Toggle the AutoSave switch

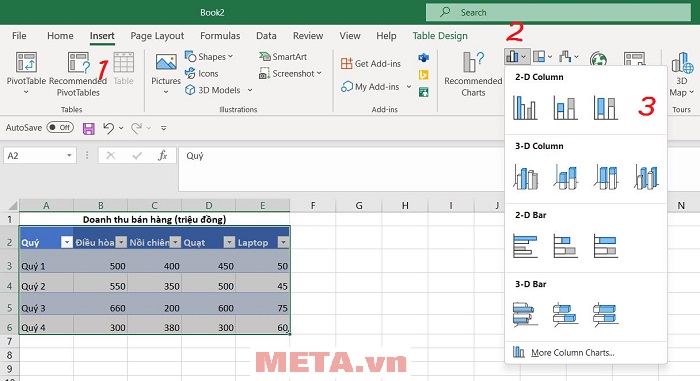(x=60, y=128)
